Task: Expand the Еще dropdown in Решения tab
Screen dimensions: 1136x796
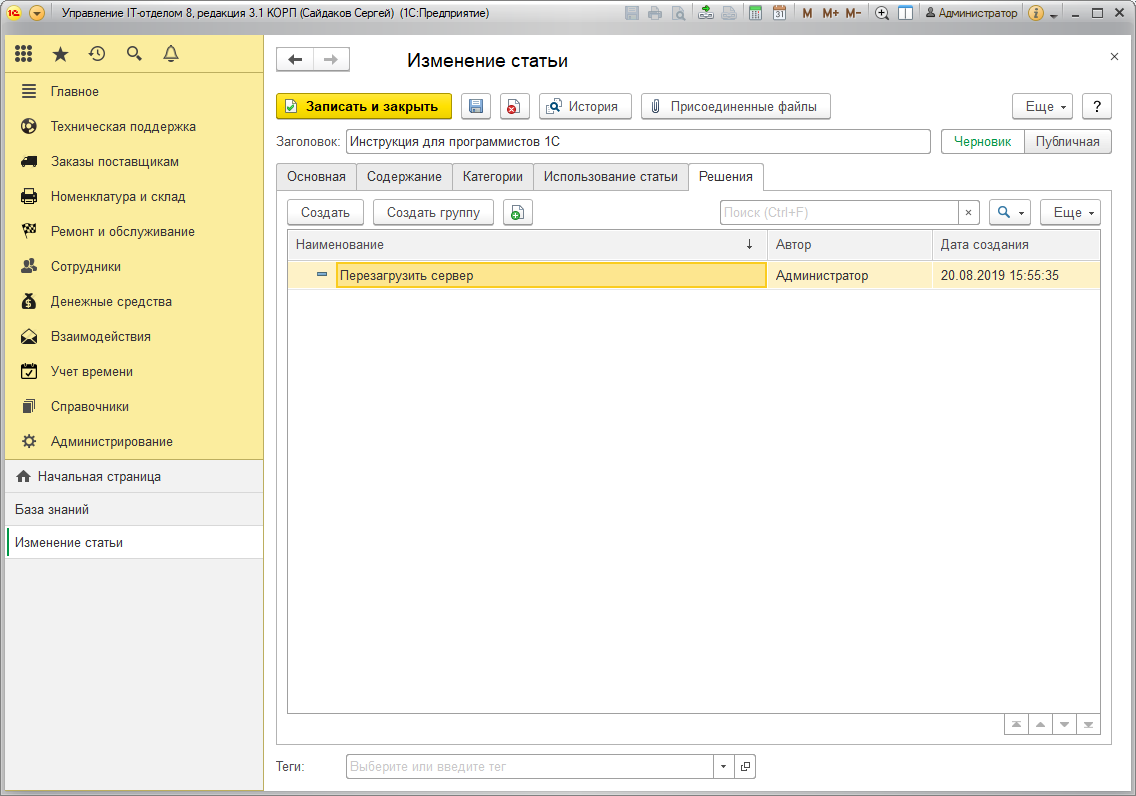Action: 1070,212
